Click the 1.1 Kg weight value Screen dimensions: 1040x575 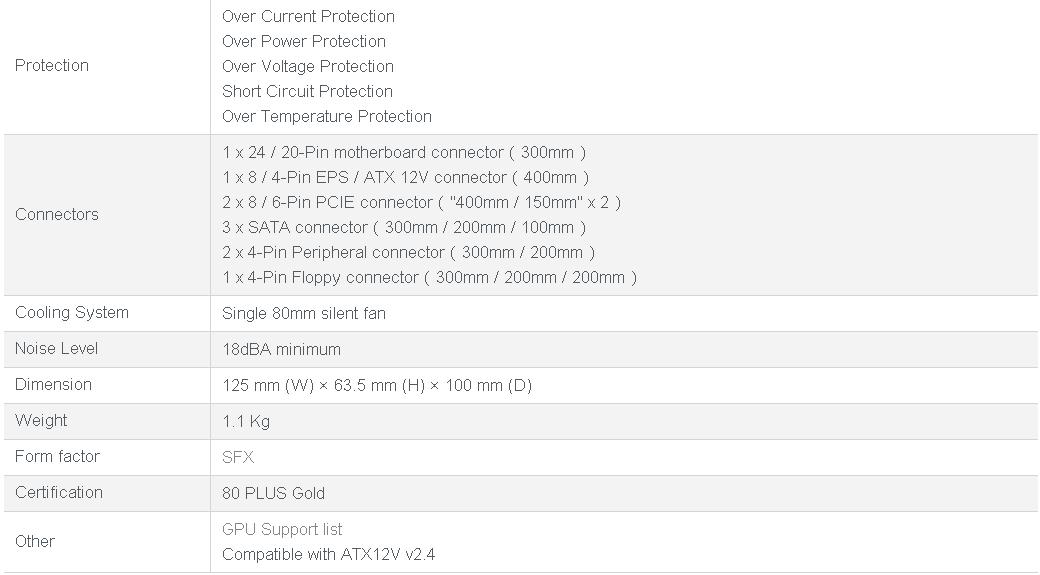tap(246, 421)
